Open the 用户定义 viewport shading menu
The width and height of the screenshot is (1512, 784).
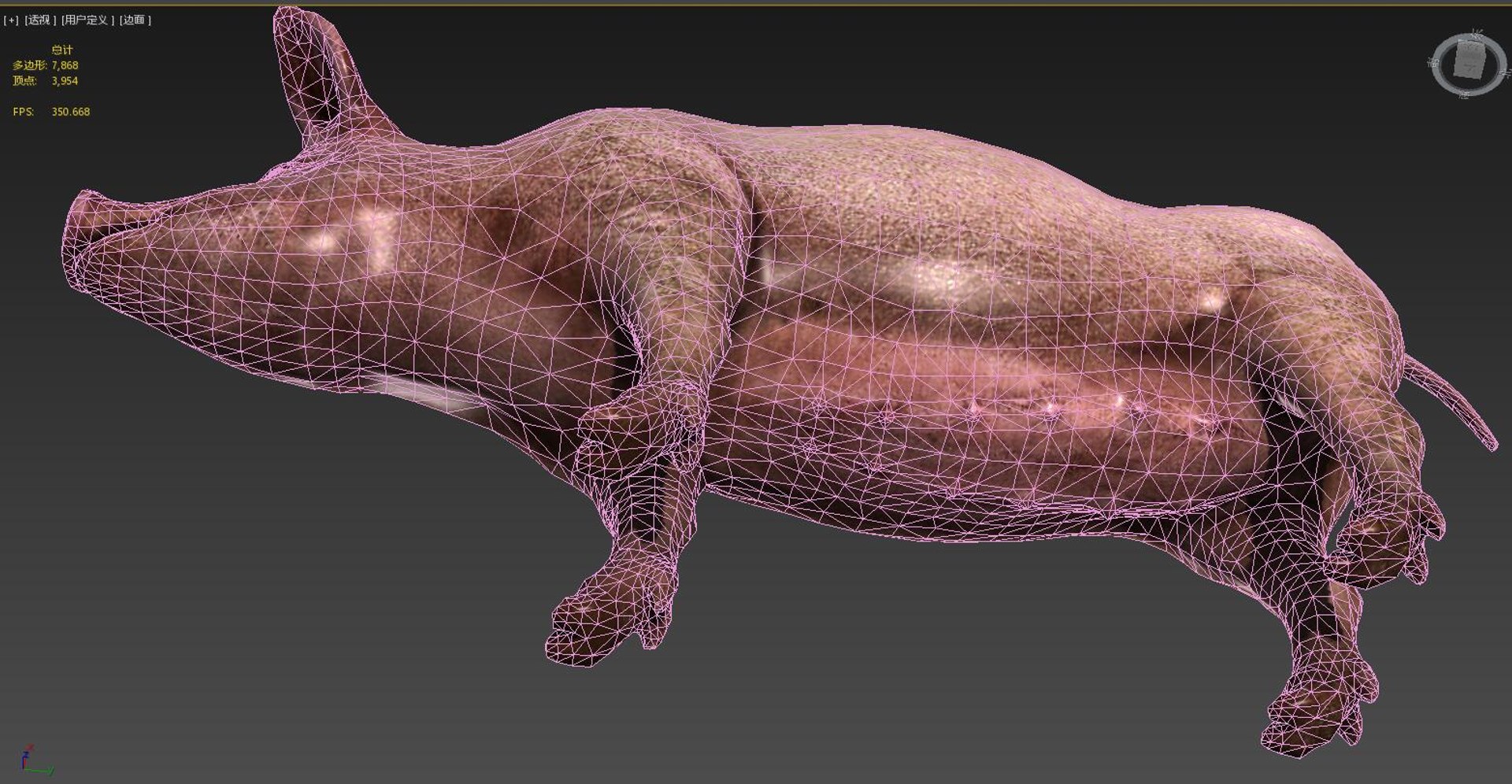point(87,20)
